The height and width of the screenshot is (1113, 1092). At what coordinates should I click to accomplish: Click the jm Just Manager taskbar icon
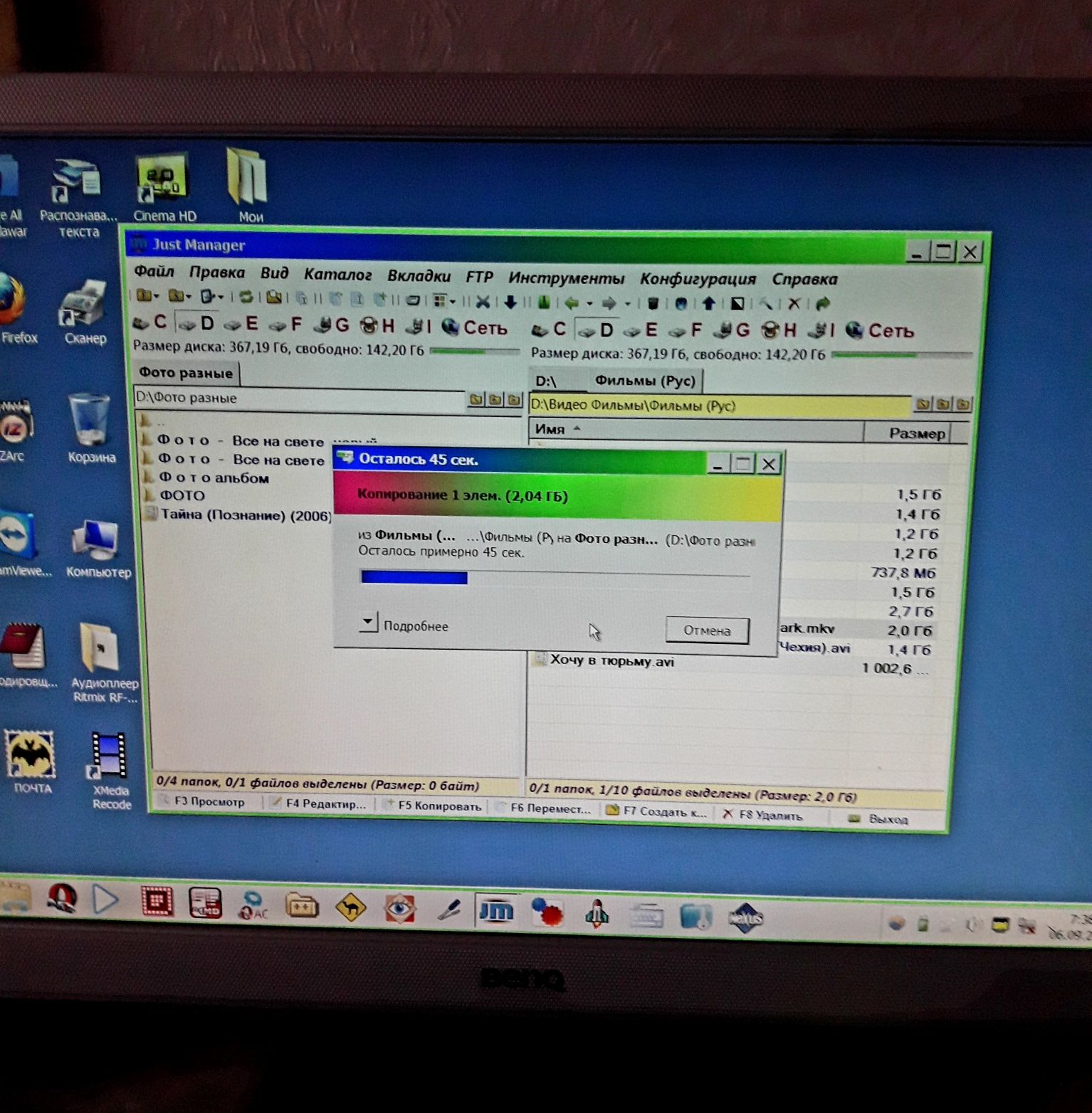tap(497, 910)
